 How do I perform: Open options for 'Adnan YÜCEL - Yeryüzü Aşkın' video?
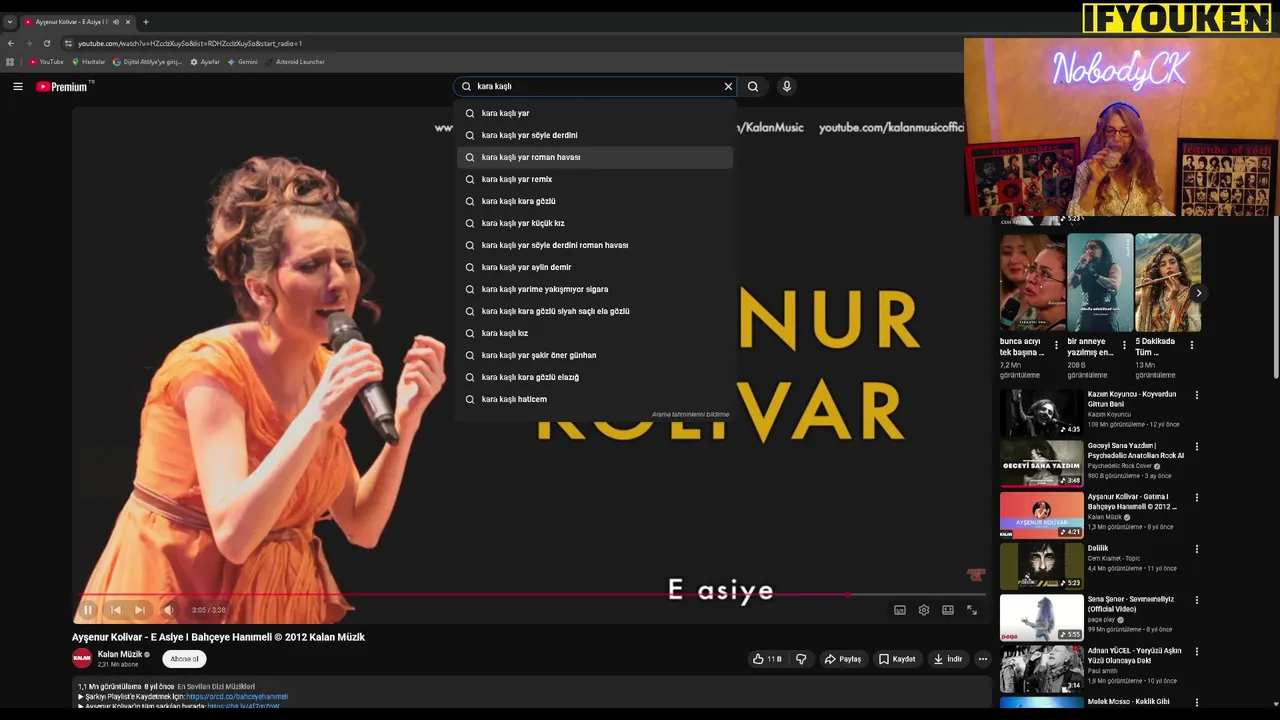click(x=1196, y=651)
